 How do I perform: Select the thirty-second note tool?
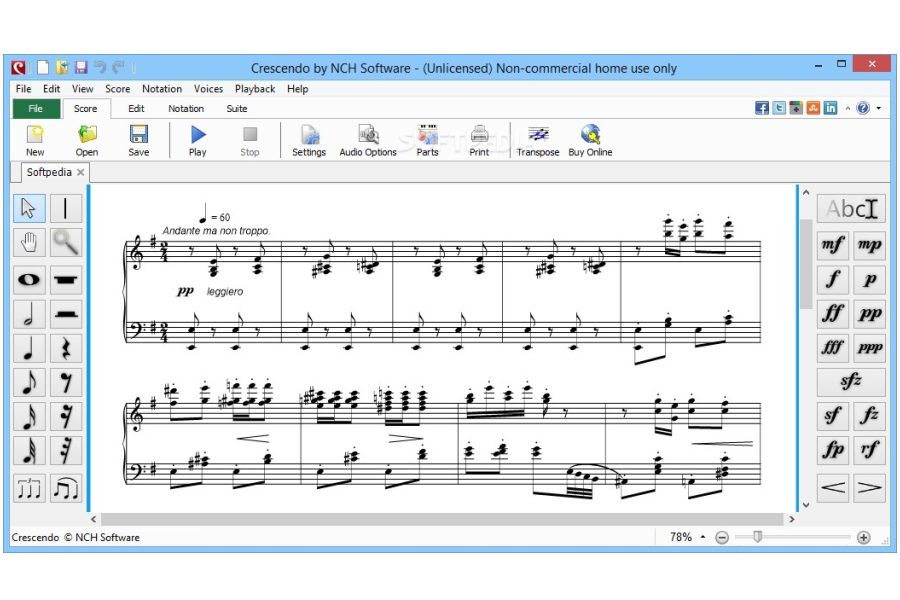[29, 451]
